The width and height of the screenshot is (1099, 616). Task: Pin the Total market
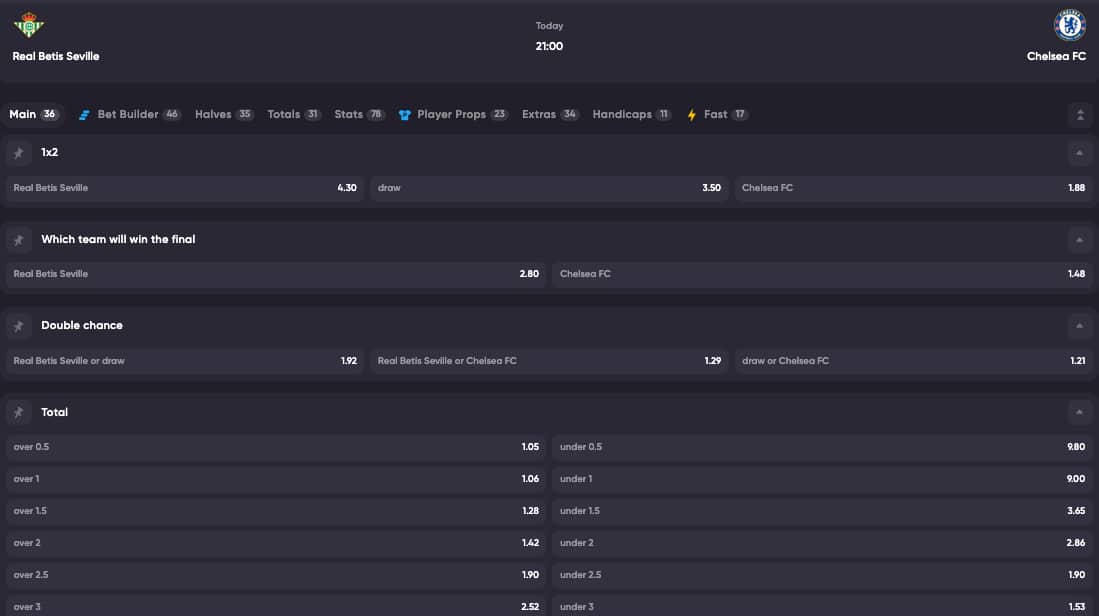point(19,413)
